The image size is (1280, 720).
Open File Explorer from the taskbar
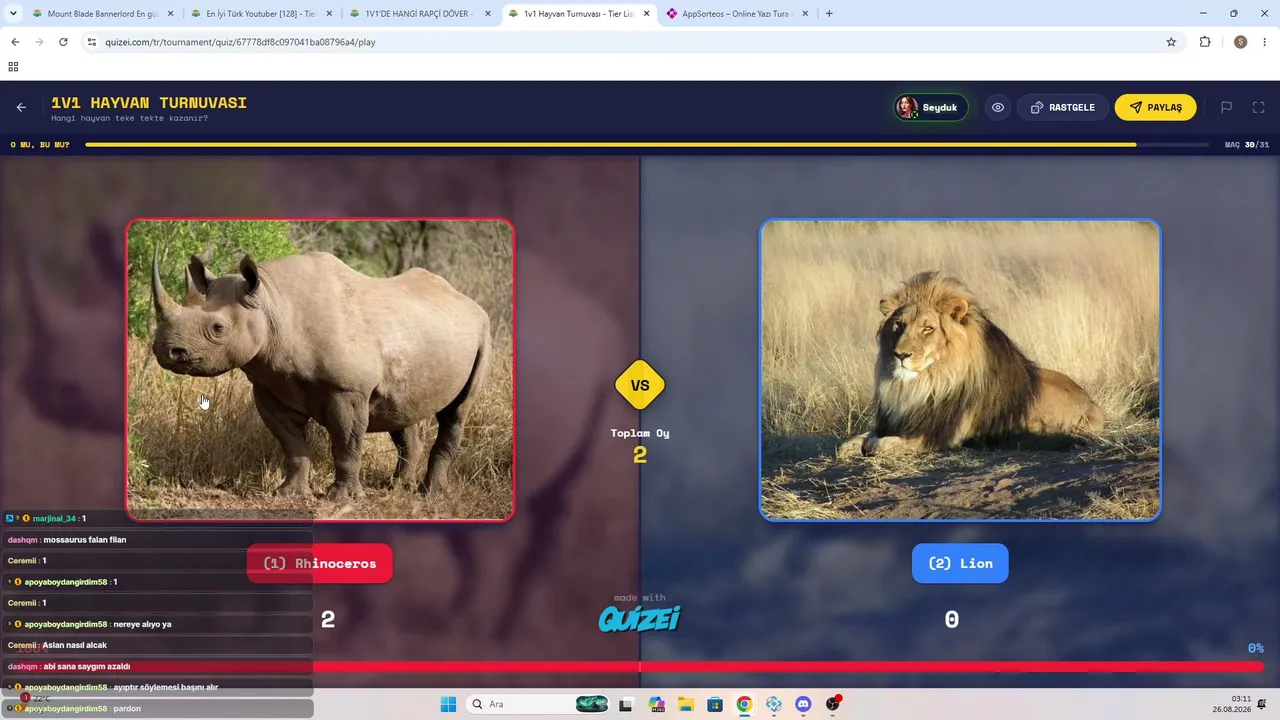click(x=686, y=704)
